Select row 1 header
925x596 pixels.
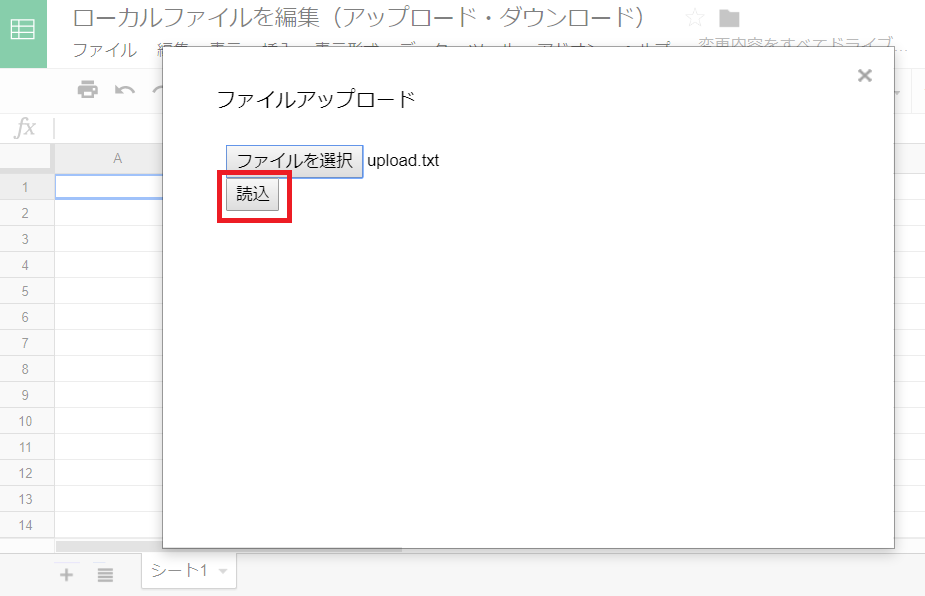point(25,187)
